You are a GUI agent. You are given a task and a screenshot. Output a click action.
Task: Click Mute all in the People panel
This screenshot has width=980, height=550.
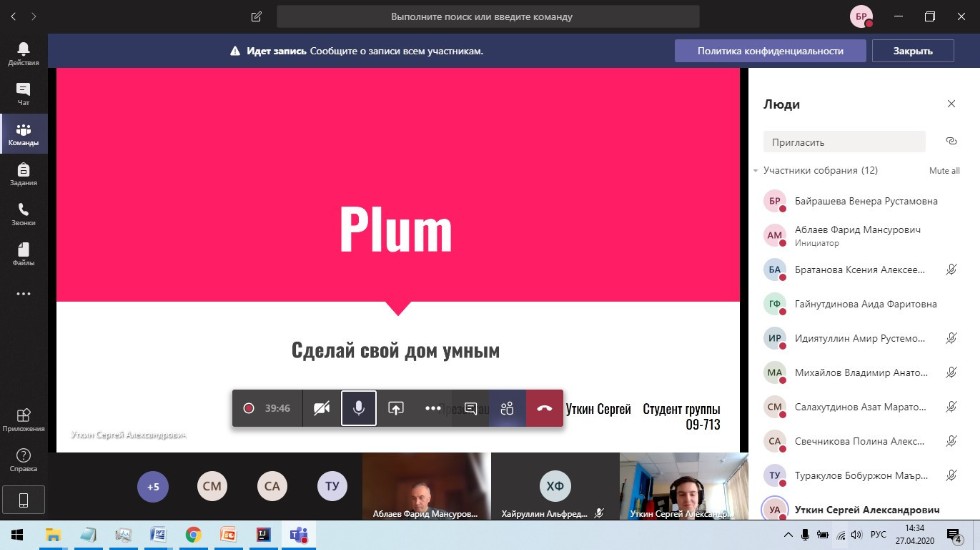[x=943, y=171]
